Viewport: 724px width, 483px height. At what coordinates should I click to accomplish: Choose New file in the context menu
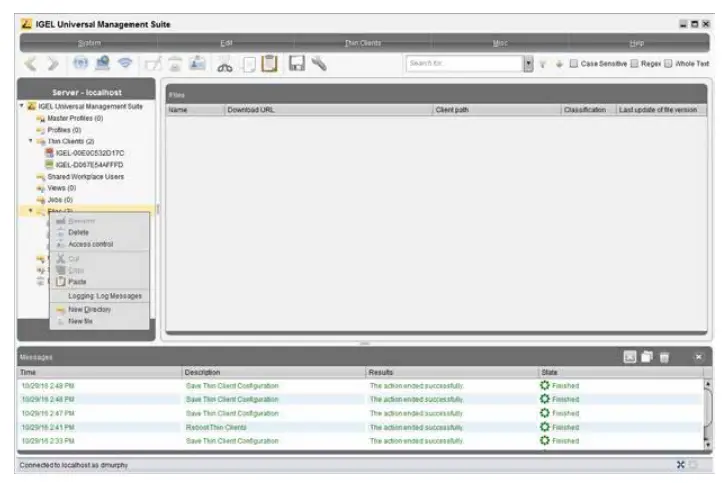[99, 321]
